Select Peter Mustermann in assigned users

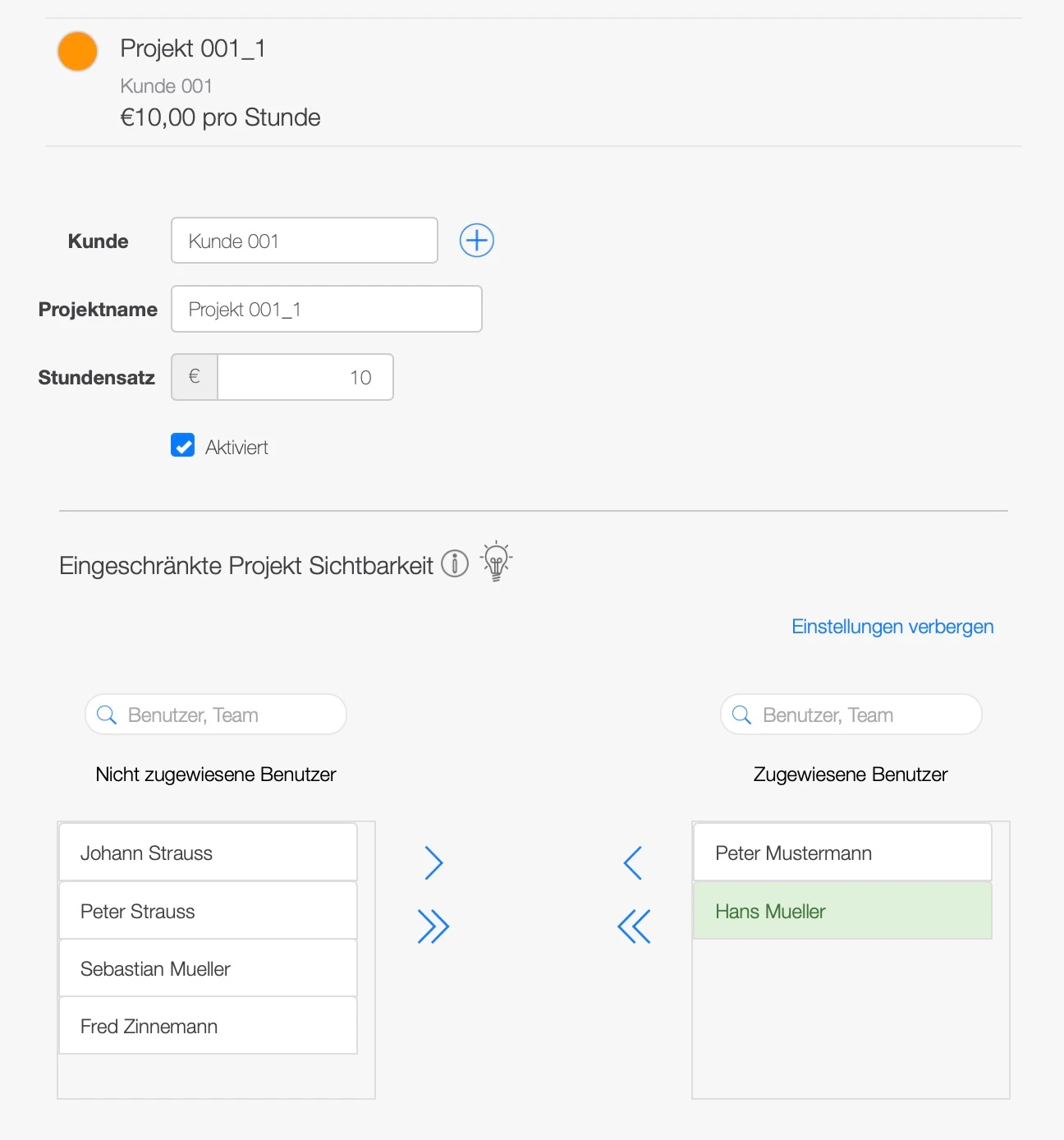tap(842, 853)
